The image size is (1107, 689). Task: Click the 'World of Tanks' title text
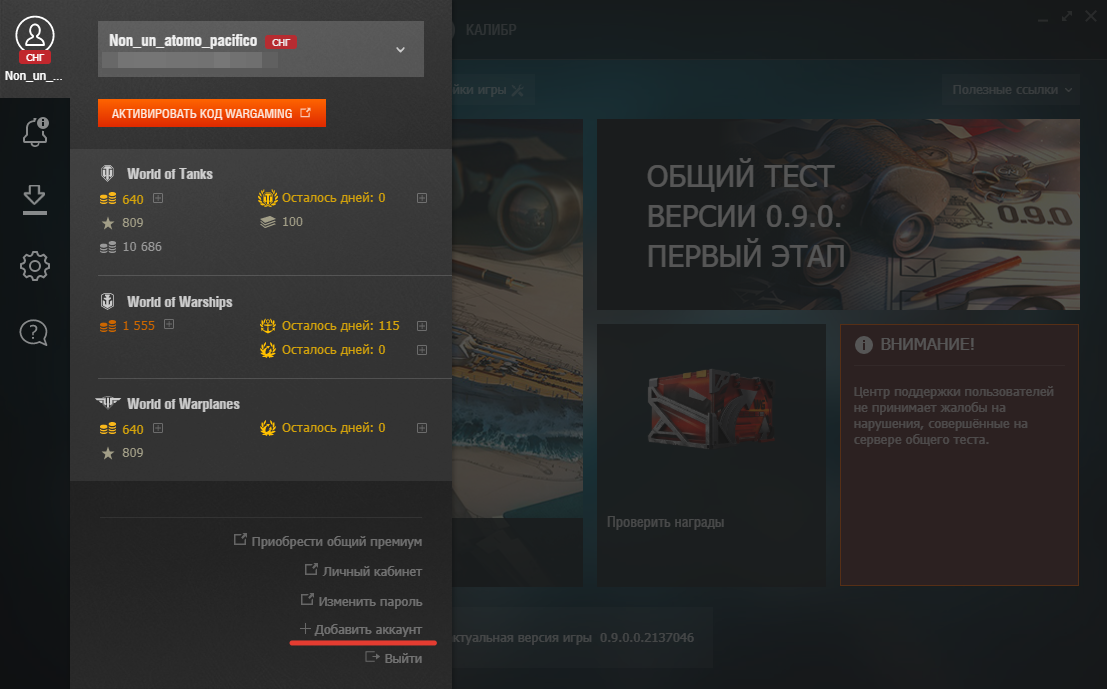click(x=169, y=174)
